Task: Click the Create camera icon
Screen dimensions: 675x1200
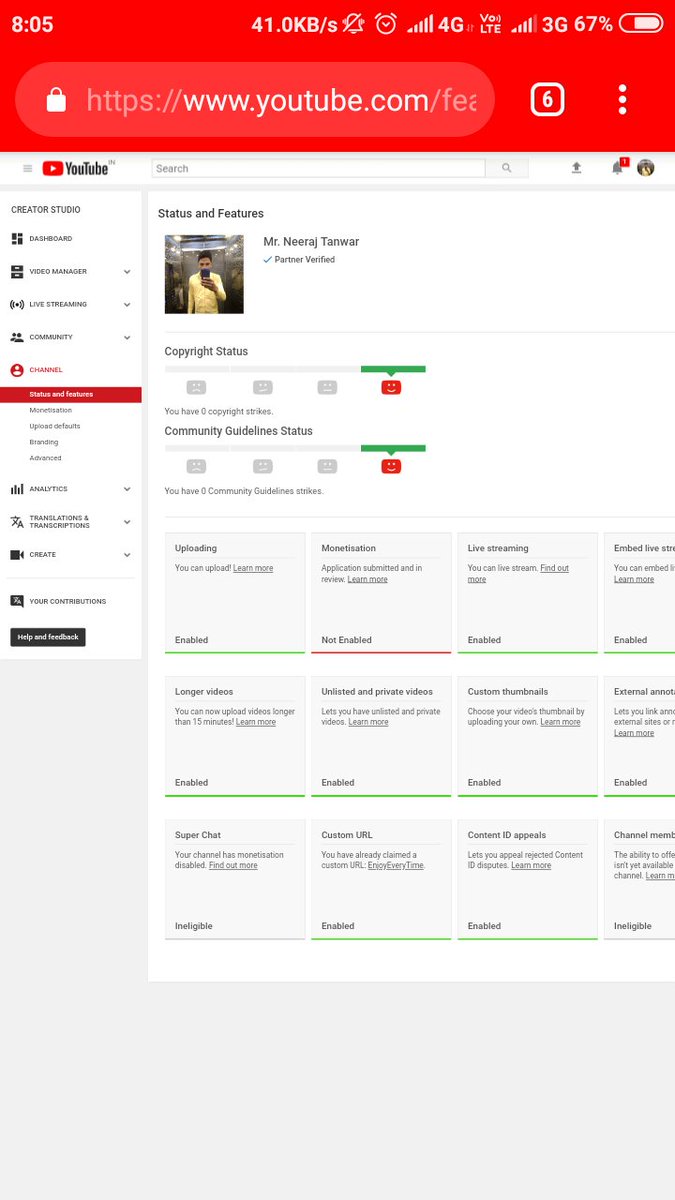Action: [x=17, y=555]
